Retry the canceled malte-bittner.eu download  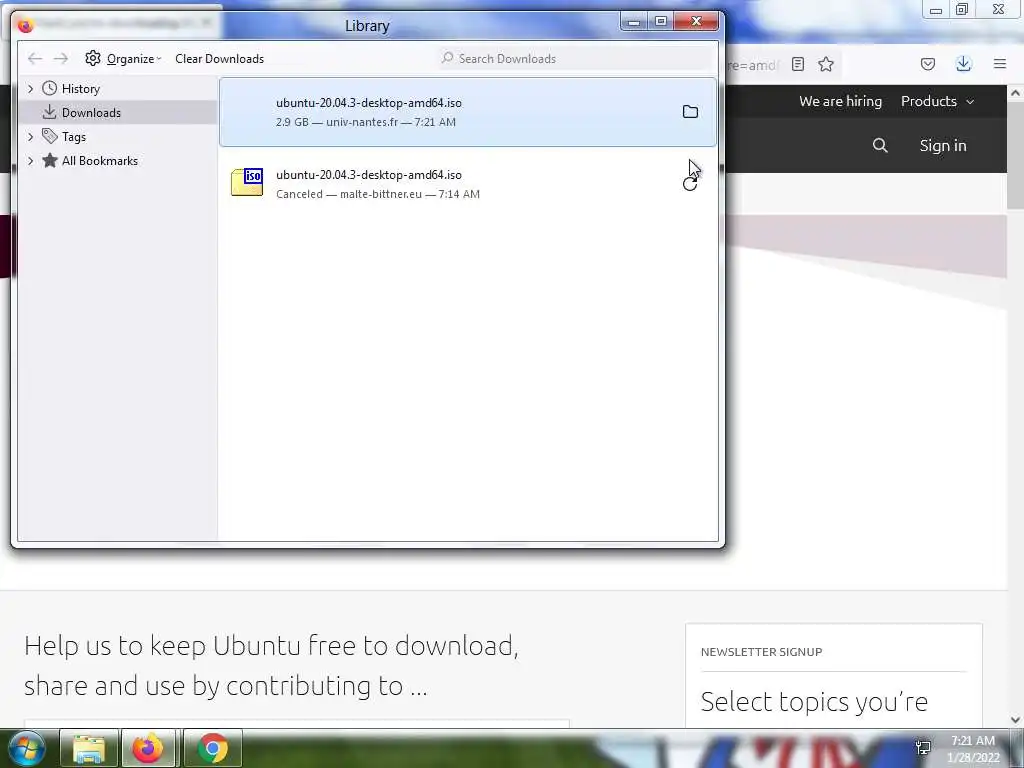coord(690,184)
